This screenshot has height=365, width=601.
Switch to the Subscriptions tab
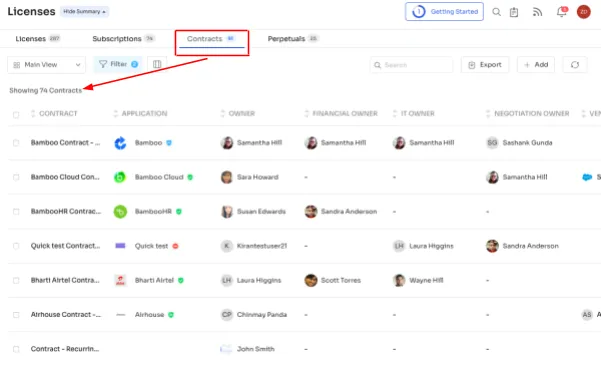tap(123, 39)
